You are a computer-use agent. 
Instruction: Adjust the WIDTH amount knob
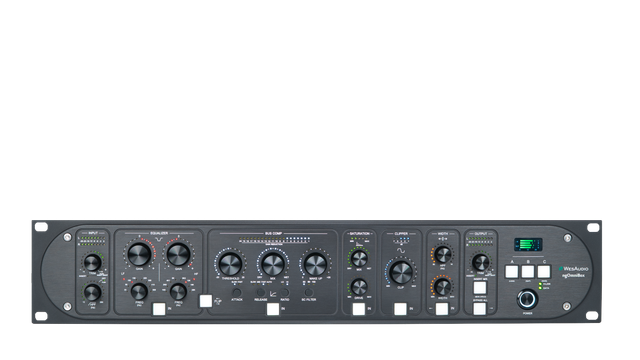443,287
